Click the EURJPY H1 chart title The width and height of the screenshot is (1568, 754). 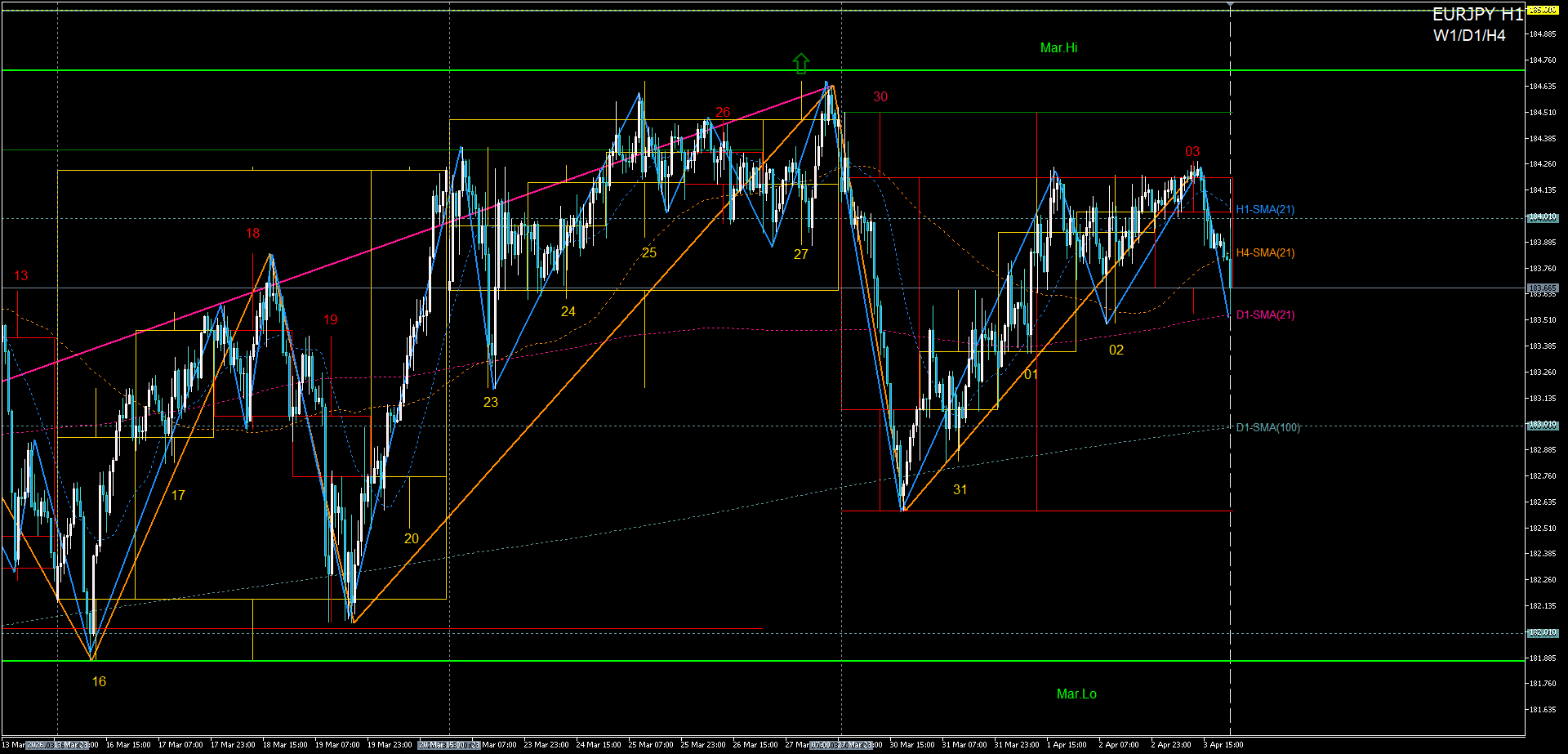pyautogui.click(x=1477, y=15)
